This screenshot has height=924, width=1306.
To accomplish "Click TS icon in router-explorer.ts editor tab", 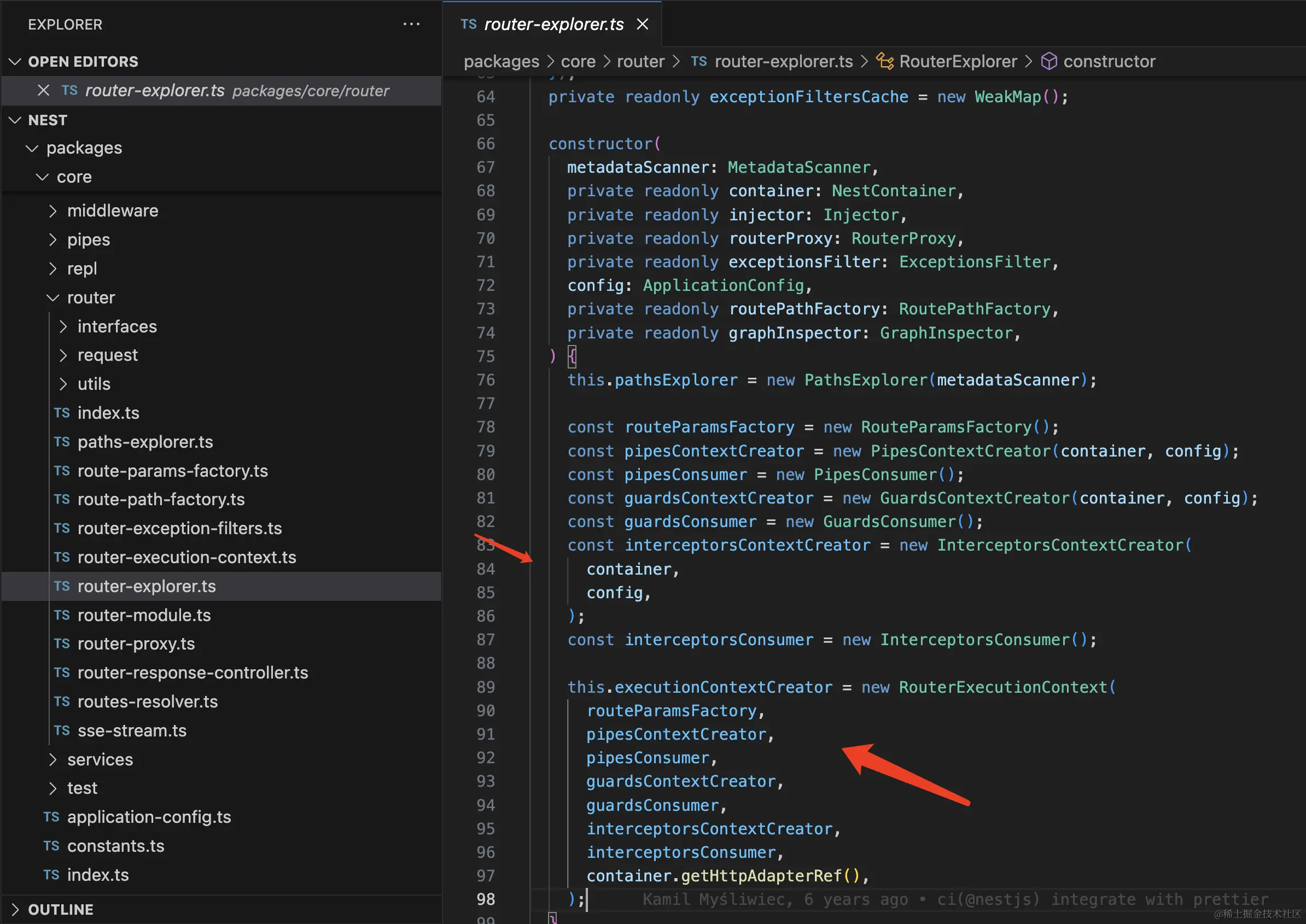I will point(468,24).
